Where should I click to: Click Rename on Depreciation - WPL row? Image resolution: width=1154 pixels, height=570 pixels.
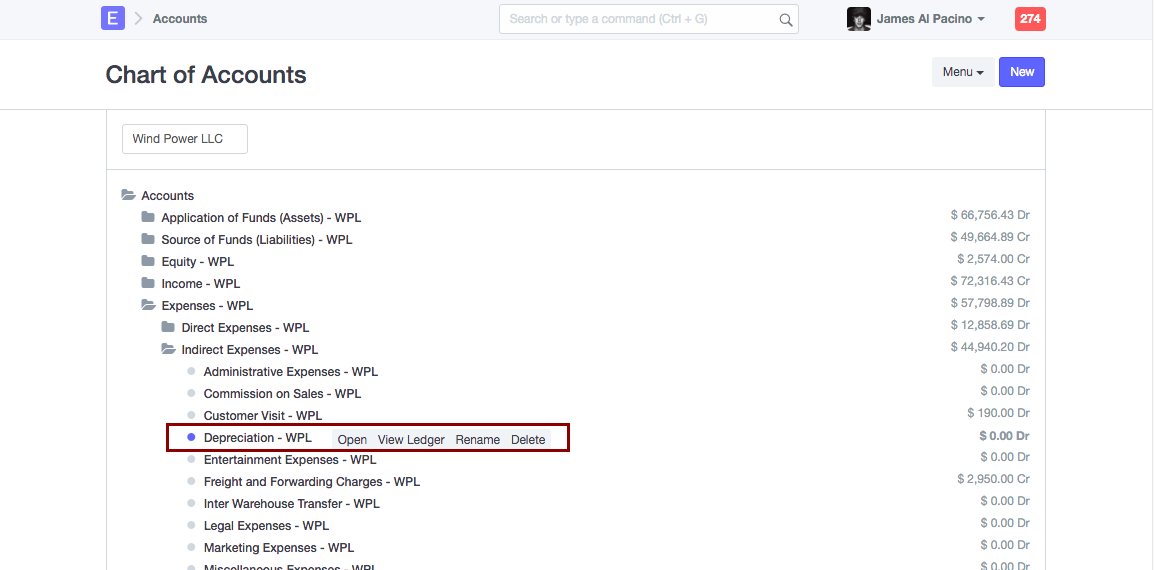477,440
